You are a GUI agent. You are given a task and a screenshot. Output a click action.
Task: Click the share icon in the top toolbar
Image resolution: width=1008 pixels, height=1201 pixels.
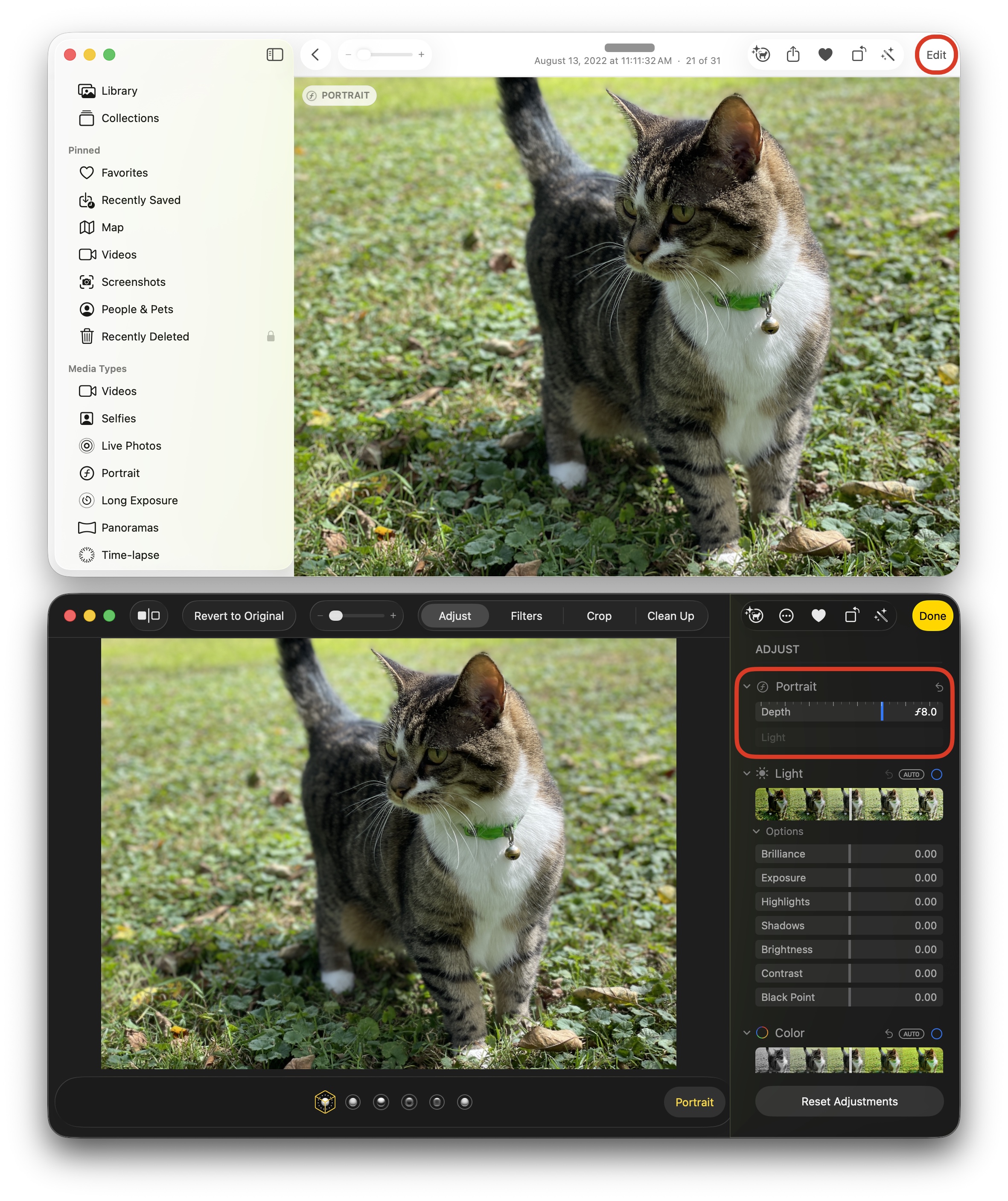point(792,55)
